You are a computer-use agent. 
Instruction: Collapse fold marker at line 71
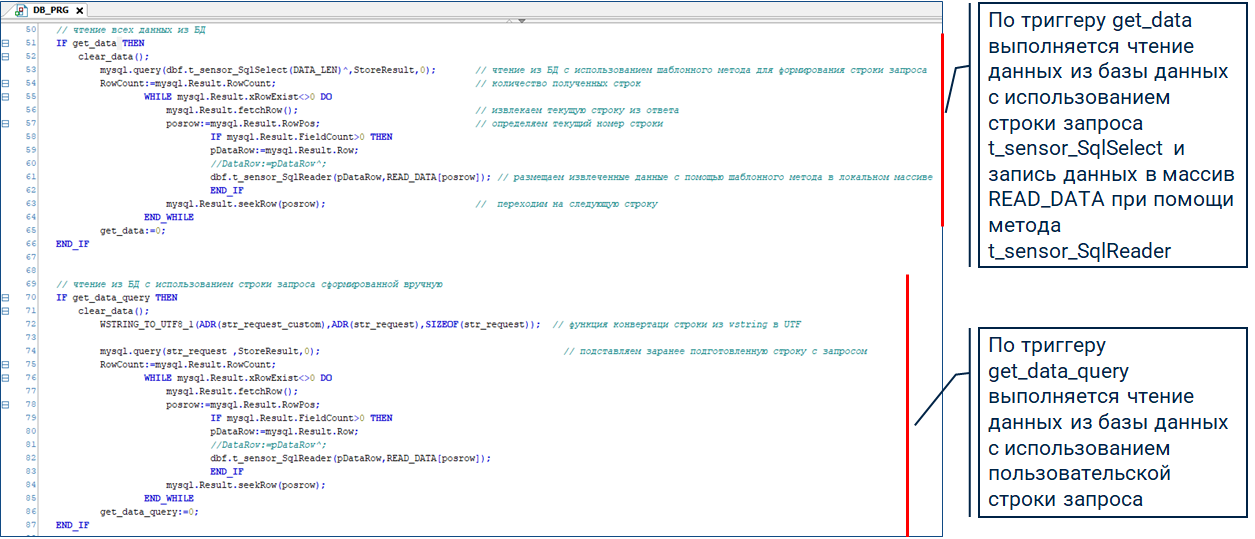click(6, 311)
